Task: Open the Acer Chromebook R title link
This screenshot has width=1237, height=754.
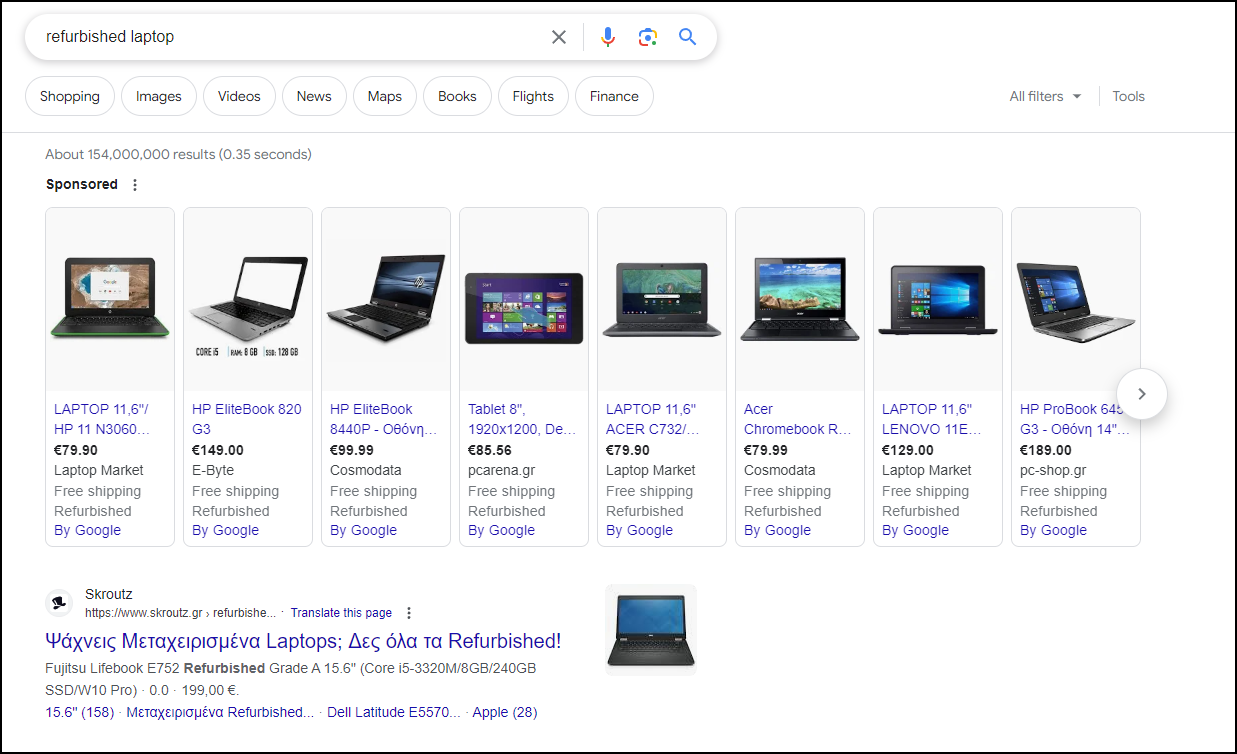Action: [x=798, y=419]
